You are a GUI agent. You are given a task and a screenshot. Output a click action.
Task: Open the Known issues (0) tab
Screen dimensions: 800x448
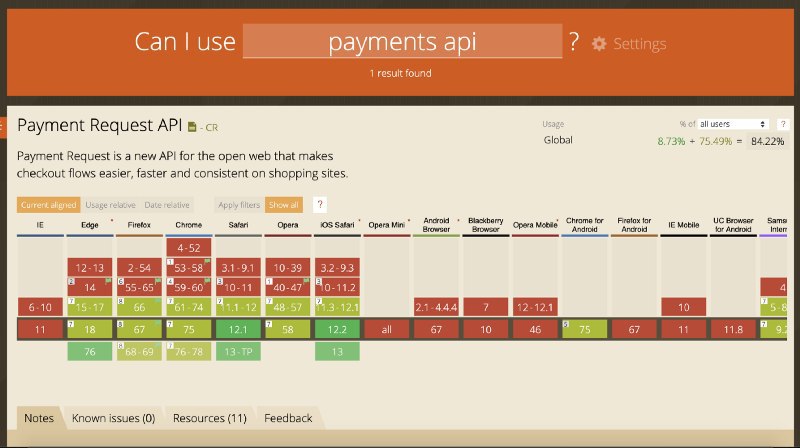pos(113,418)
